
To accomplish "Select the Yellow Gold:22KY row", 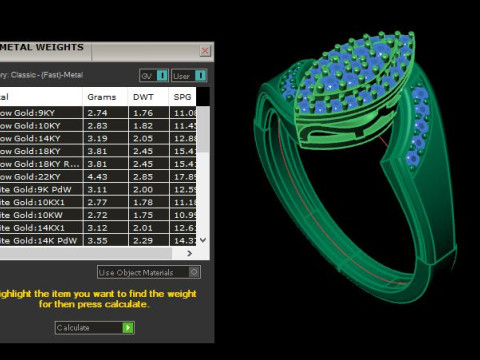I will (x=98, y=177).
